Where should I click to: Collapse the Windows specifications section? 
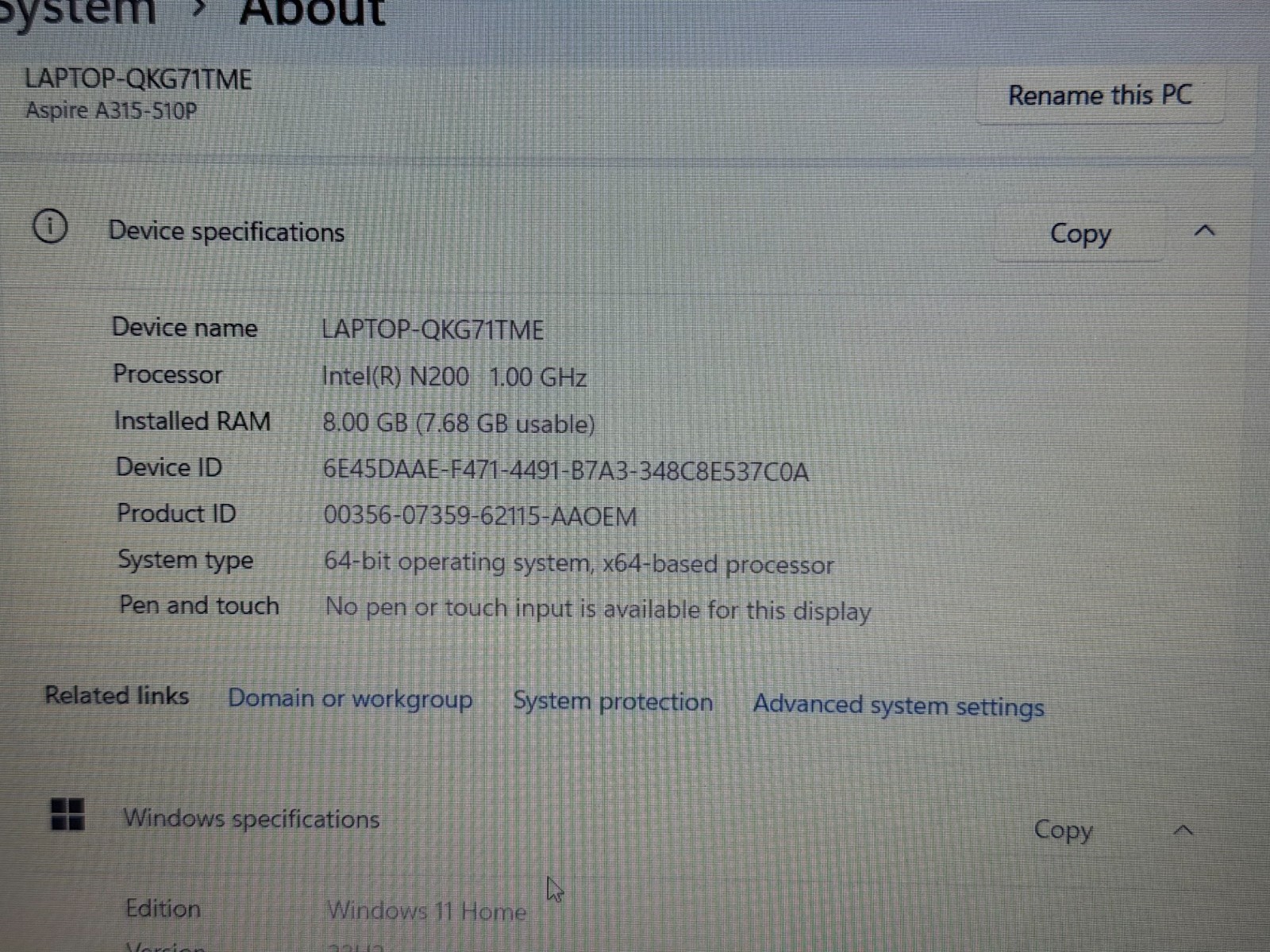(1183, 831)
